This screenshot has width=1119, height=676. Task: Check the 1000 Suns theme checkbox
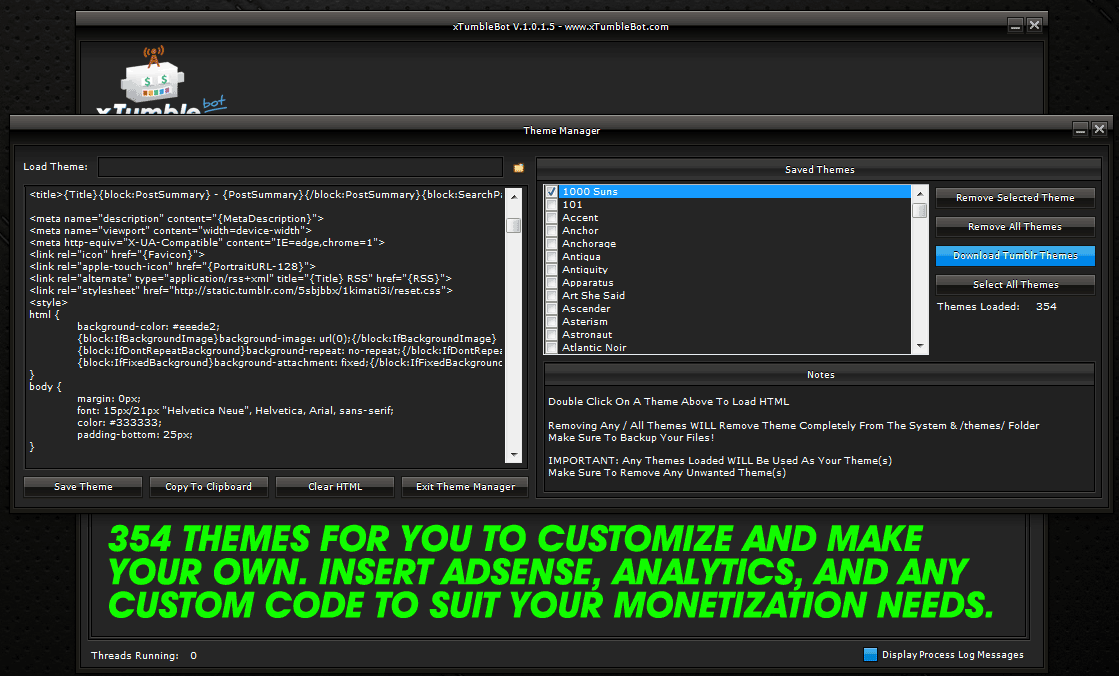[x=551, y=191]
